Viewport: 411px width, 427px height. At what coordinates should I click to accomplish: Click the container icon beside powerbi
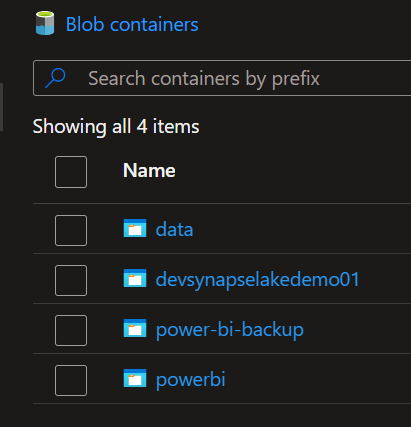coord(135,378)
